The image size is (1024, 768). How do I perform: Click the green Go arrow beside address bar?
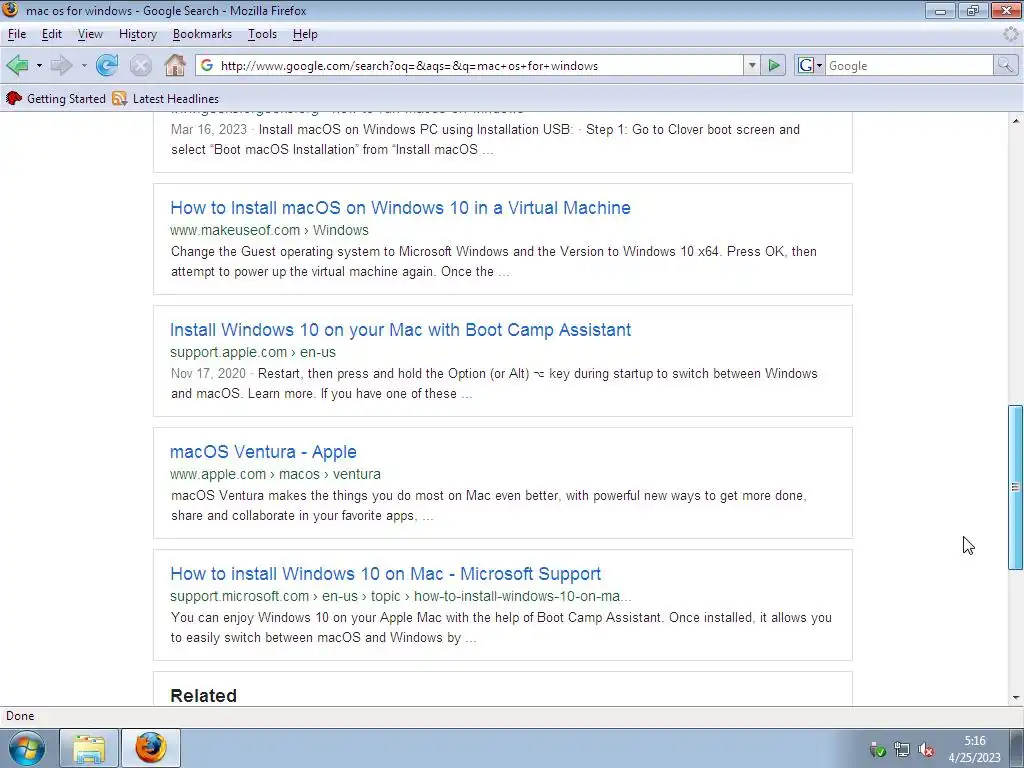[x=774, y=65]
